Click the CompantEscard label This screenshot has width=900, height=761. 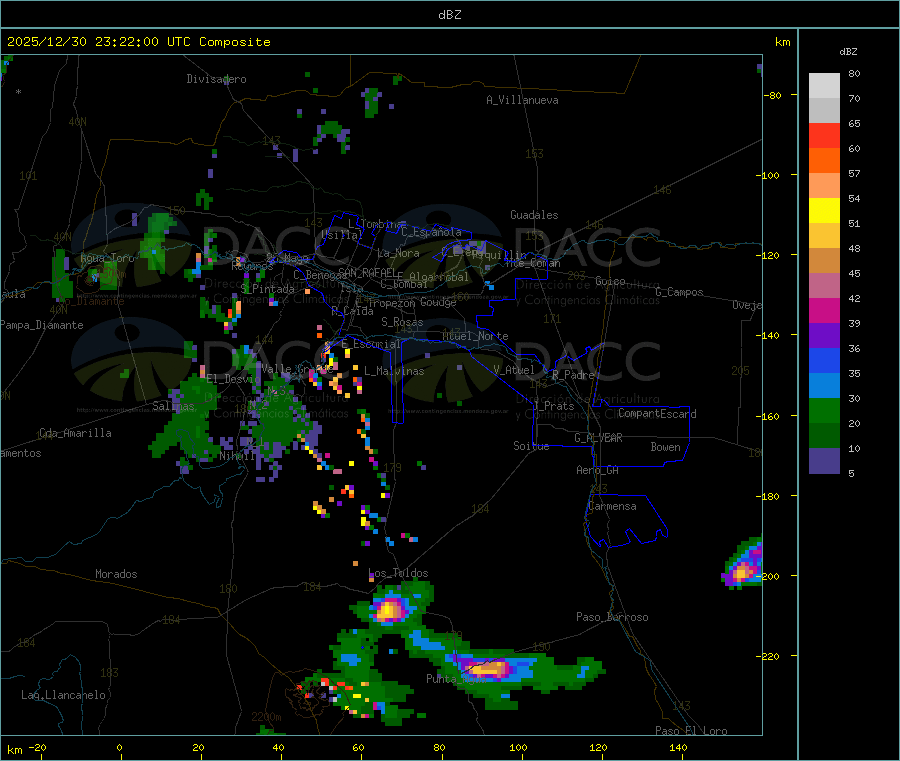click(x=657, y=414)
